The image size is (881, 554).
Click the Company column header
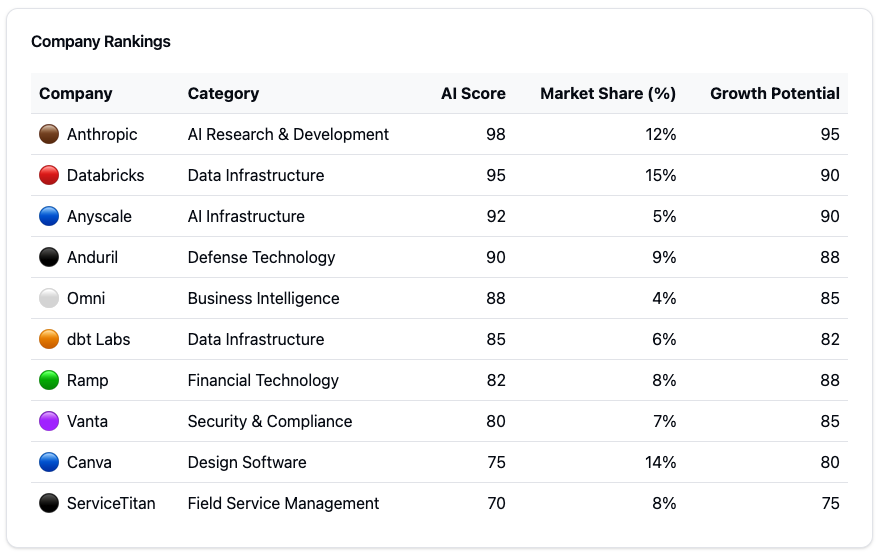(x=76, y=93)
